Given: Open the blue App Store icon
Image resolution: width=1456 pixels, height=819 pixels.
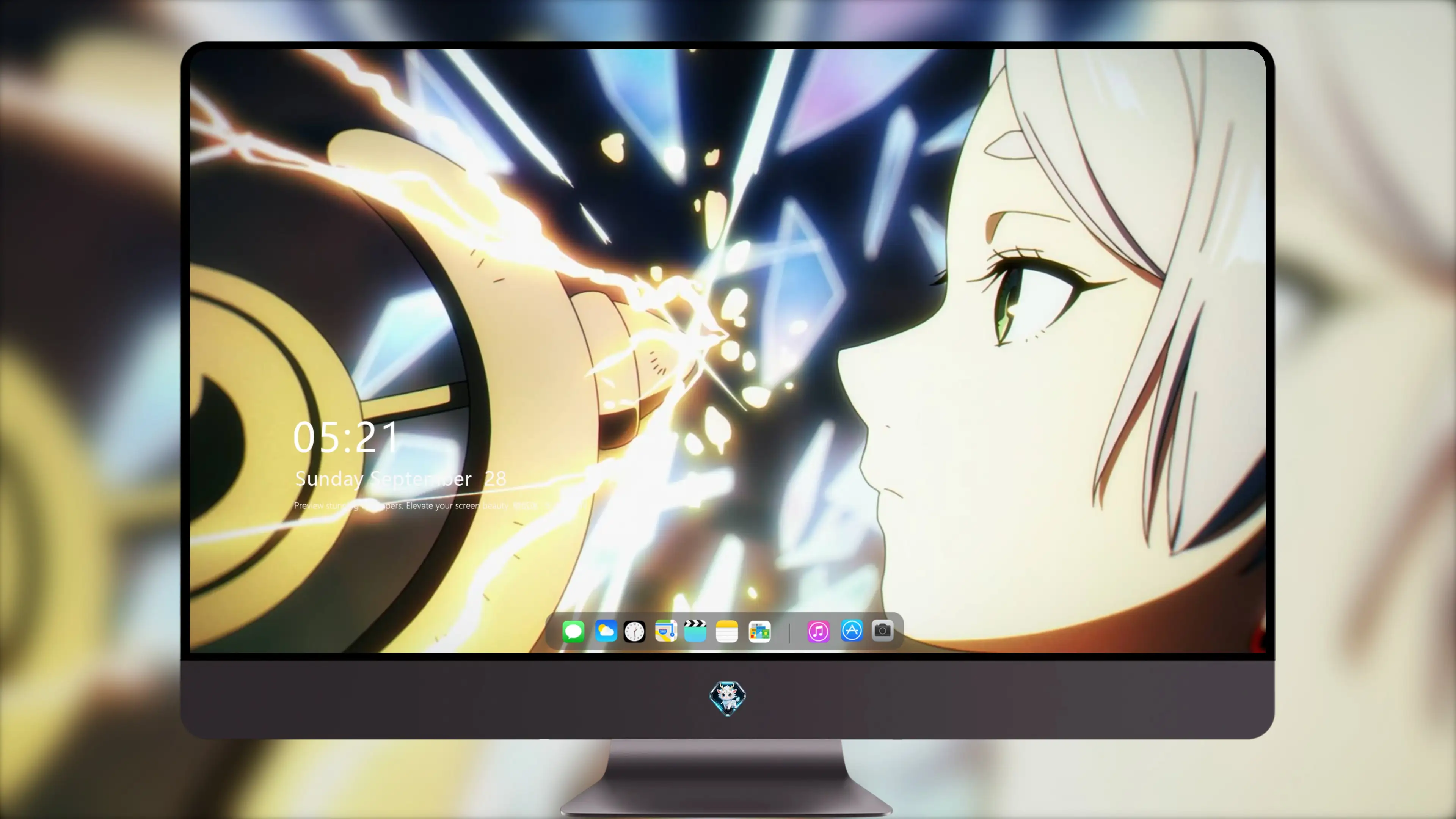Looking at the screenshot, I should click(852, 631).
